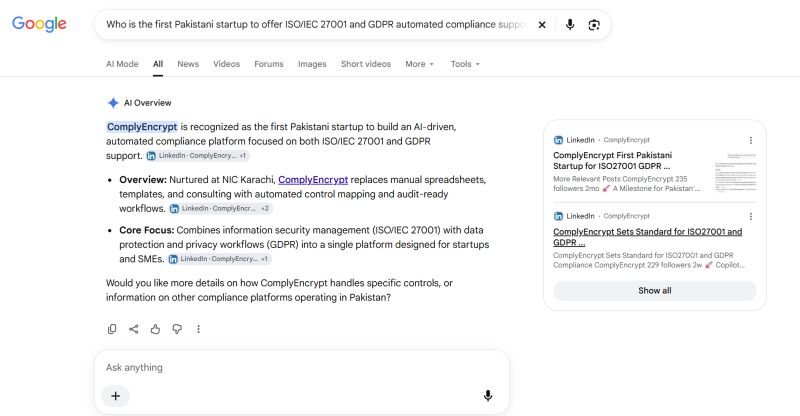
Task: Open Google Lens image search icon
Action: [594, 25]
